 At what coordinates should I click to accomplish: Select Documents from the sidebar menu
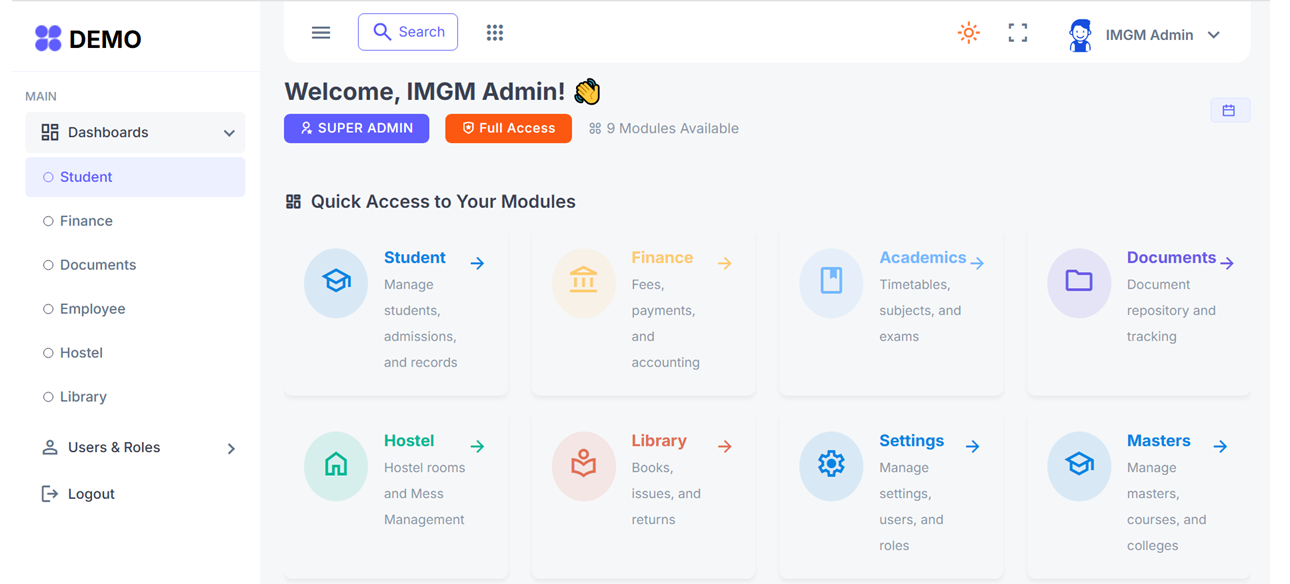[101, 264]
